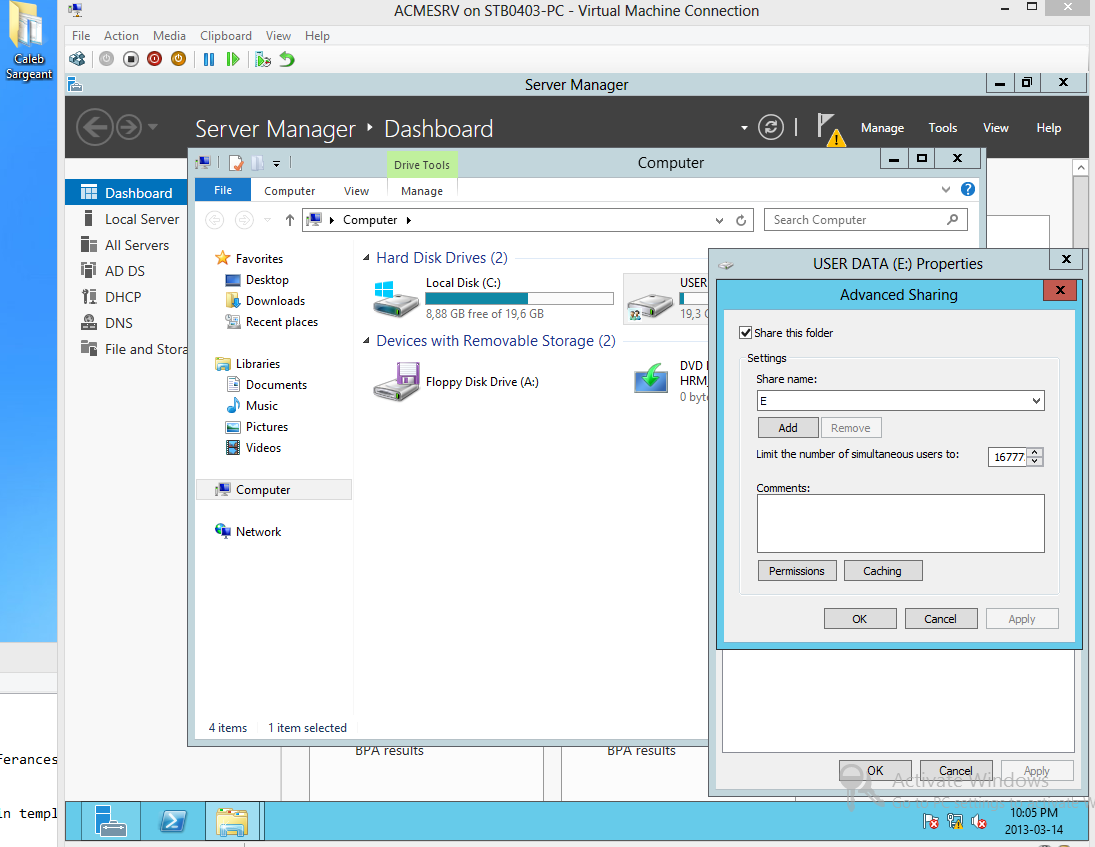The image size is (1095, 847).
Task: Select Dashboard in Server Manager sidebar
Action: pos(126,193)
